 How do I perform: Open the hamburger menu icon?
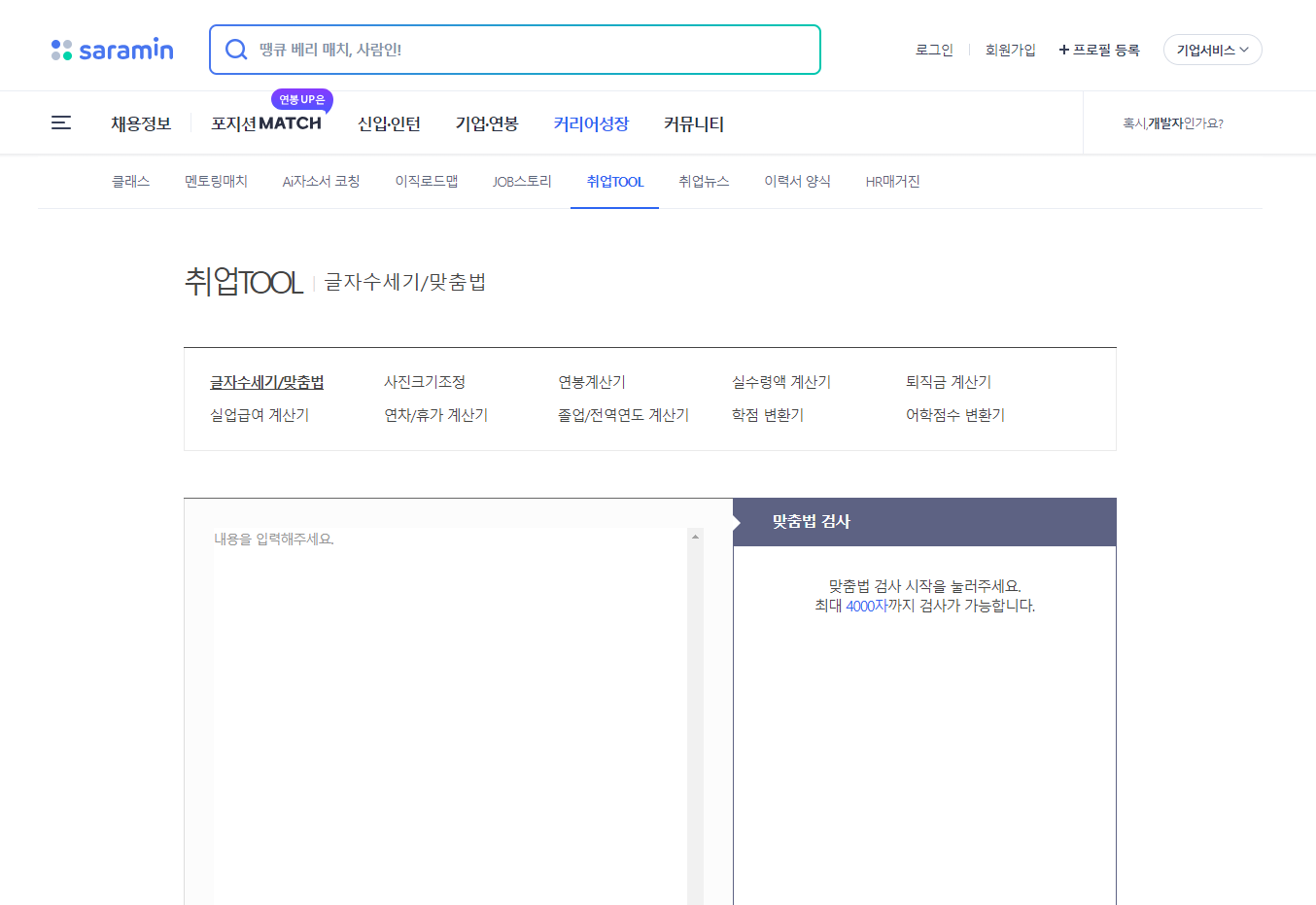pos(61,122)
